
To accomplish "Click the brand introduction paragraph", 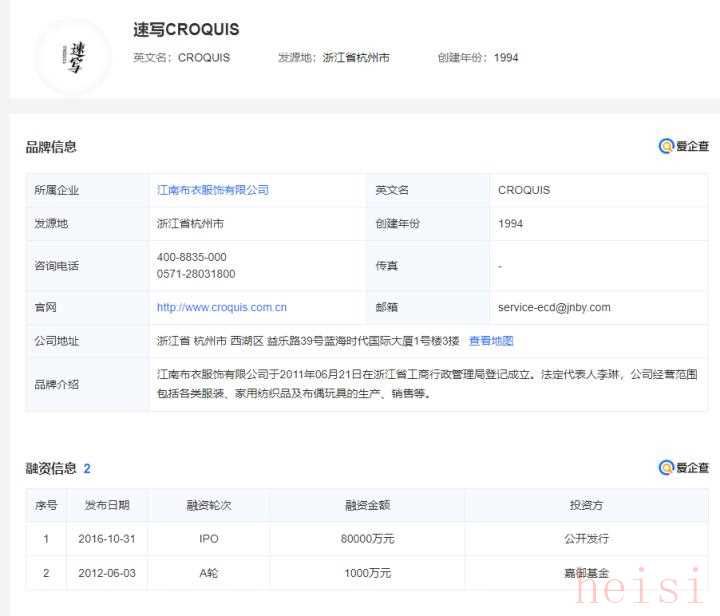I will tap(427, 384).
